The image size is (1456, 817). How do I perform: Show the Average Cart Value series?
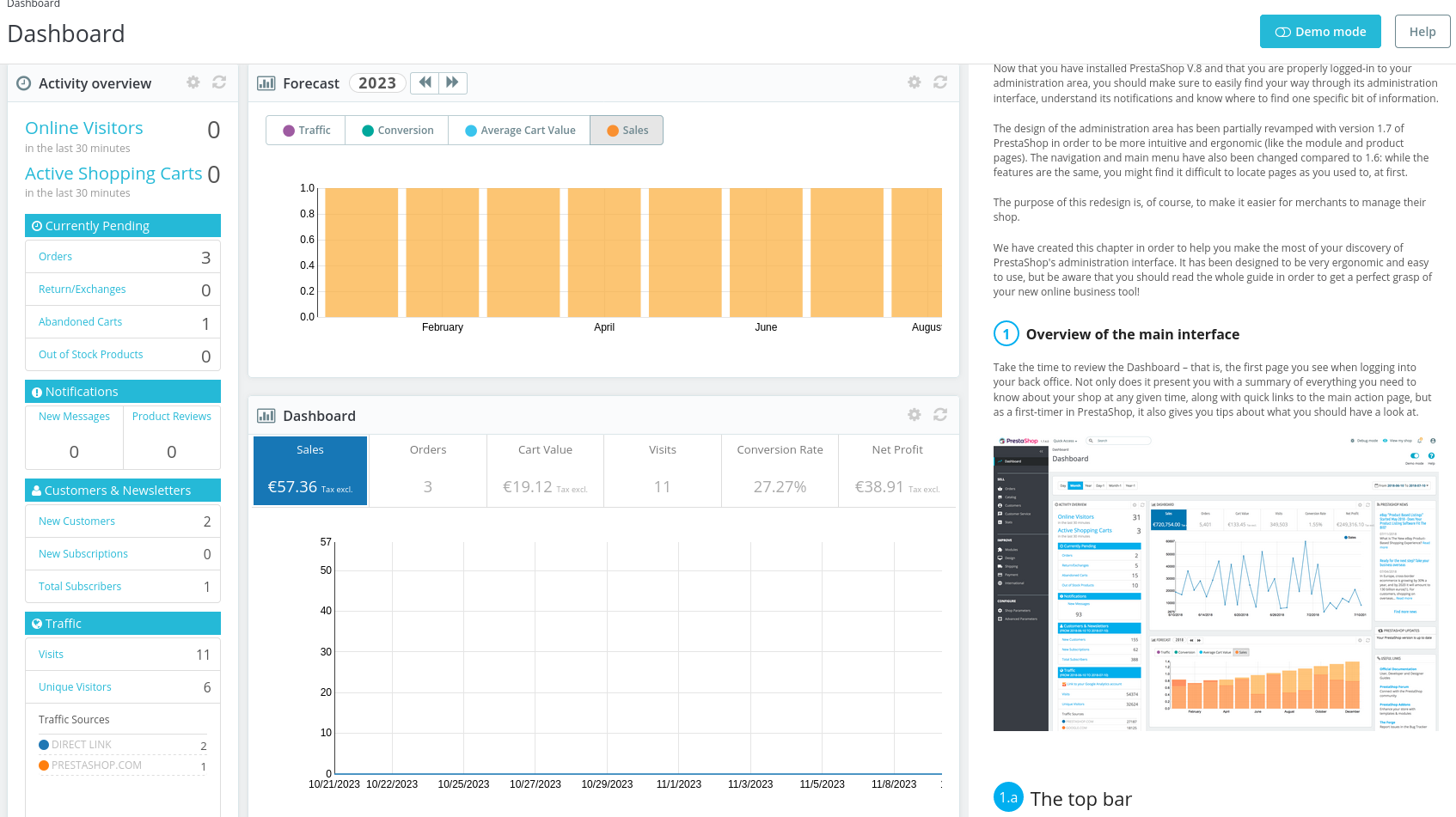point(519,130)
